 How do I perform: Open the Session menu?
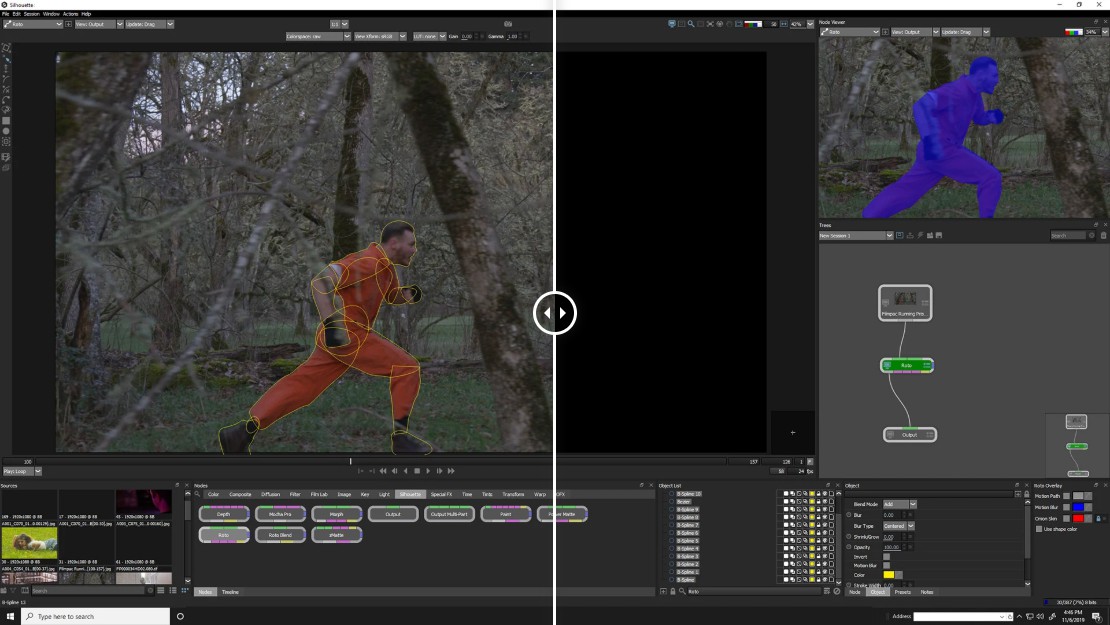[32, 14]
